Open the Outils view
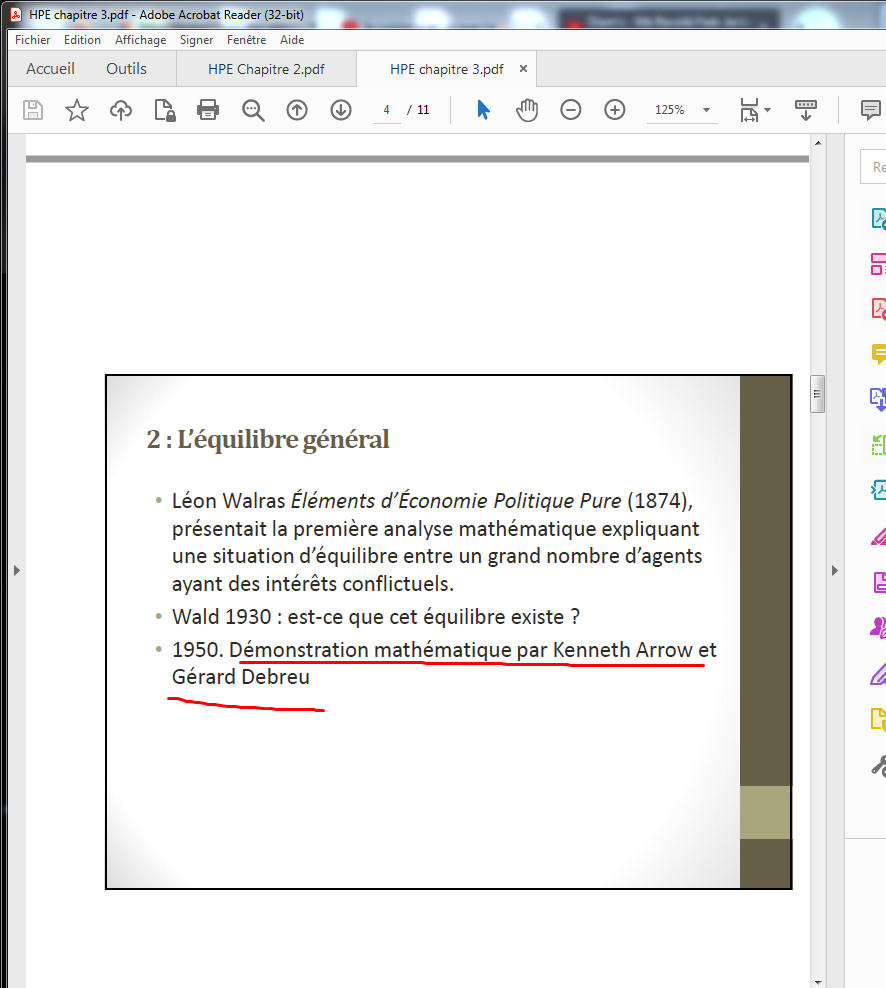This screenshot has width=886, height=988. tap(126, 69)
